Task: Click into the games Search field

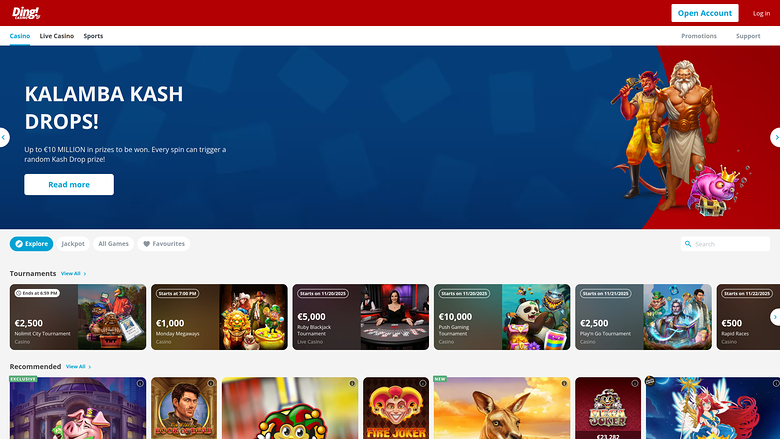Action: pos(730,244)
